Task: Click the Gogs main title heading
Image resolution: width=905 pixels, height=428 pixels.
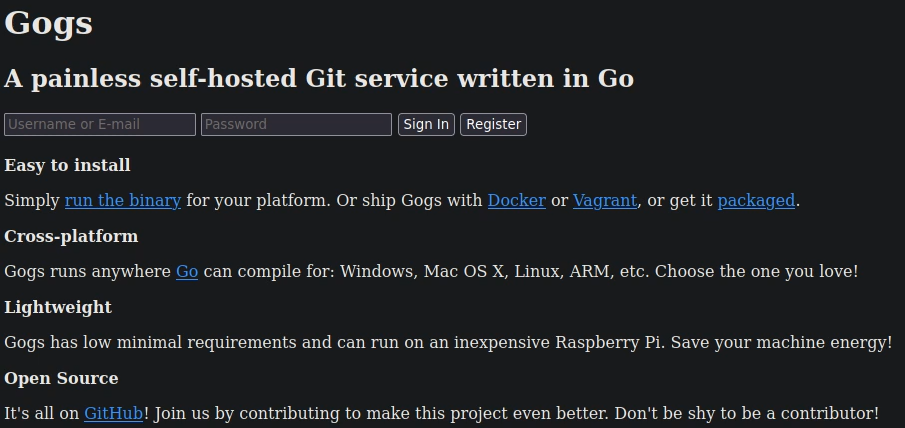Action: coord(48,23)
